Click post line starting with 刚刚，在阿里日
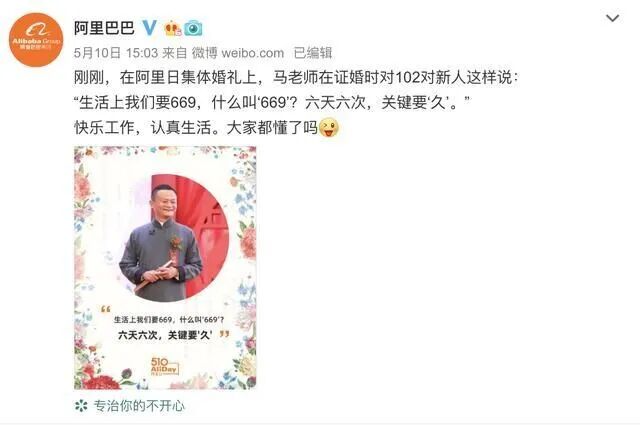This screenshot has width=640, height=425. 296,77
